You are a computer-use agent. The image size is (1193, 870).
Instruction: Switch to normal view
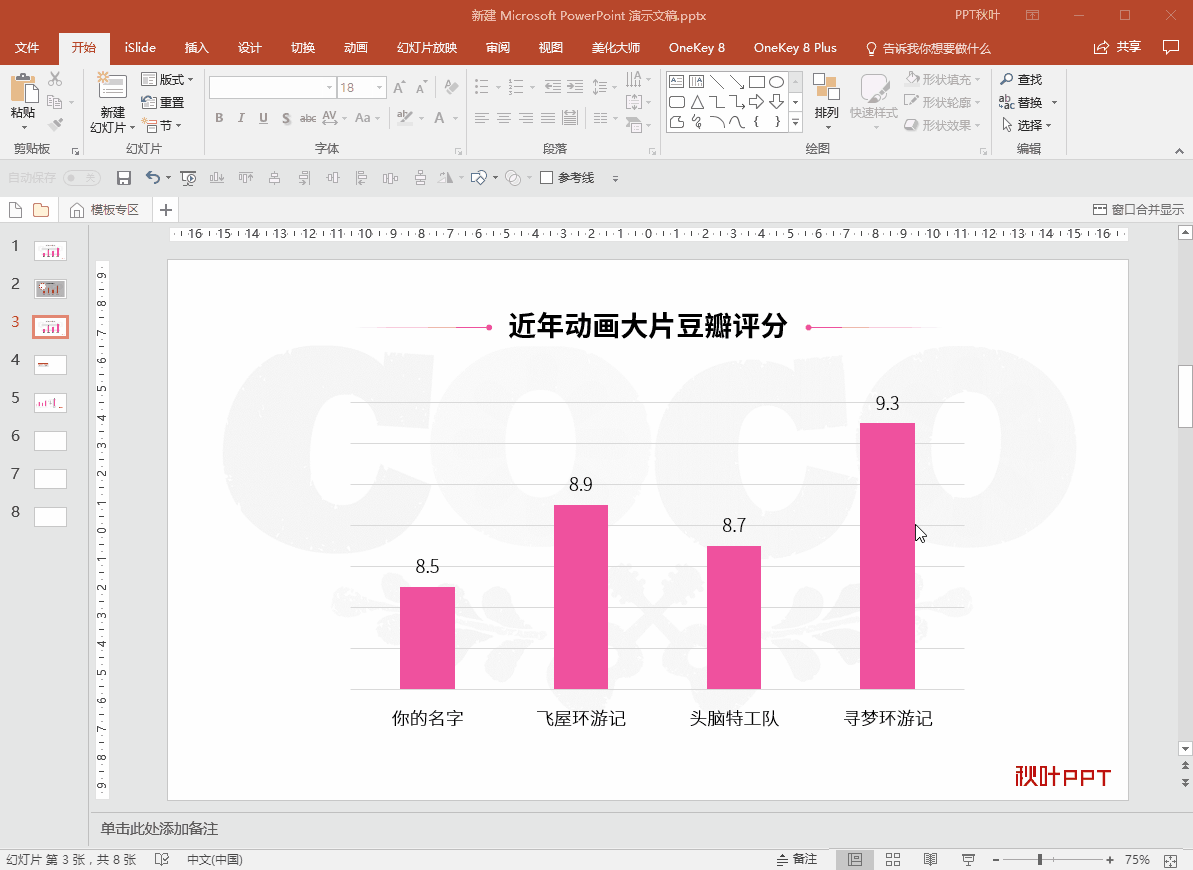click(x=855, y=859)
